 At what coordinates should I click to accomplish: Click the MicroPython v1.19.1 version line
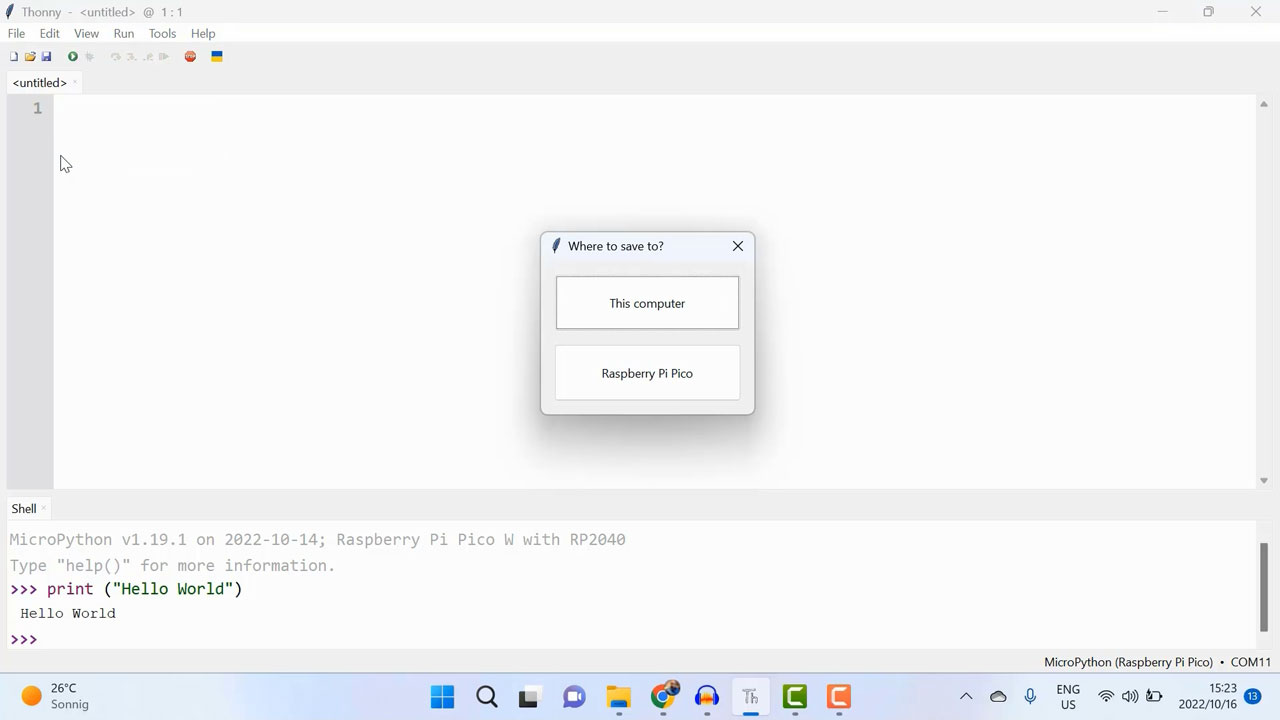click(317, 540)
